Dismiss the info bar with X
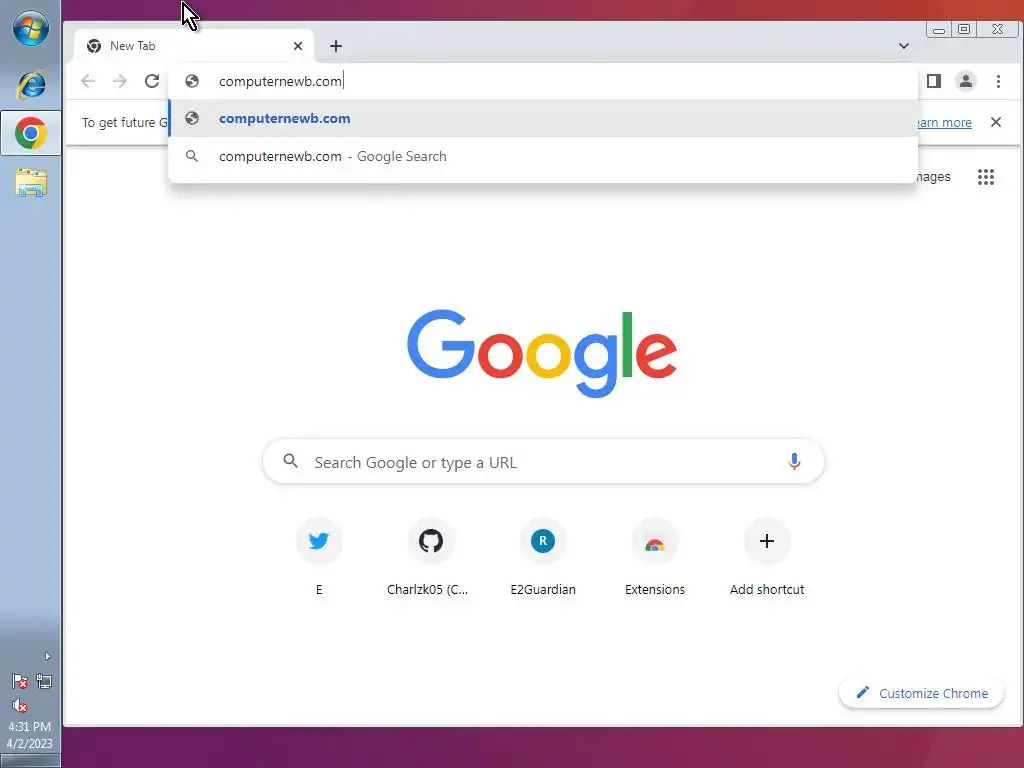 coord(996,122)
